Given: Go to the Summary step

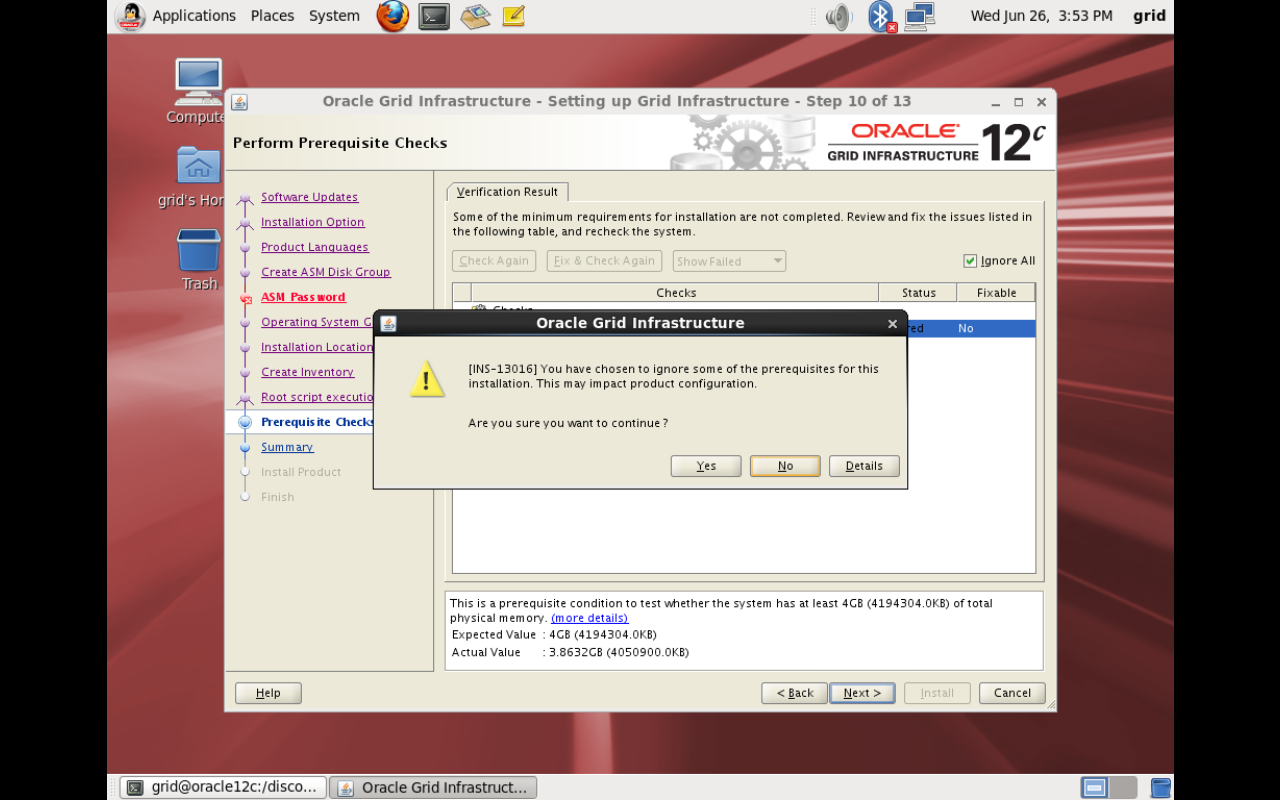Looking at the screenshot, I should coord(287,447).
